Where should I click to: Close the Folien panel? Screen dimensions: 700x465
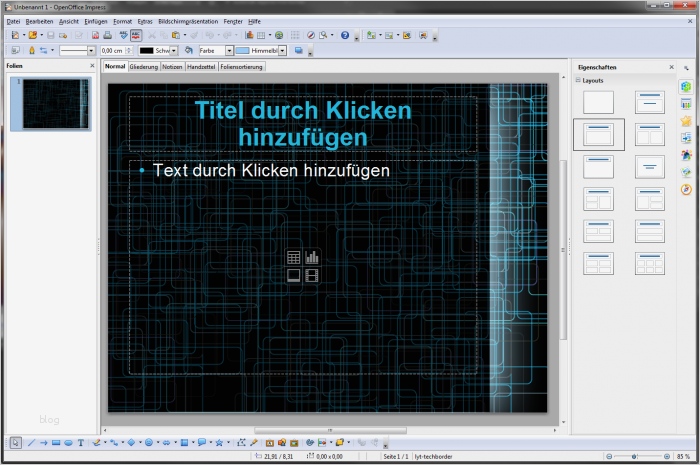coord(92,66)
